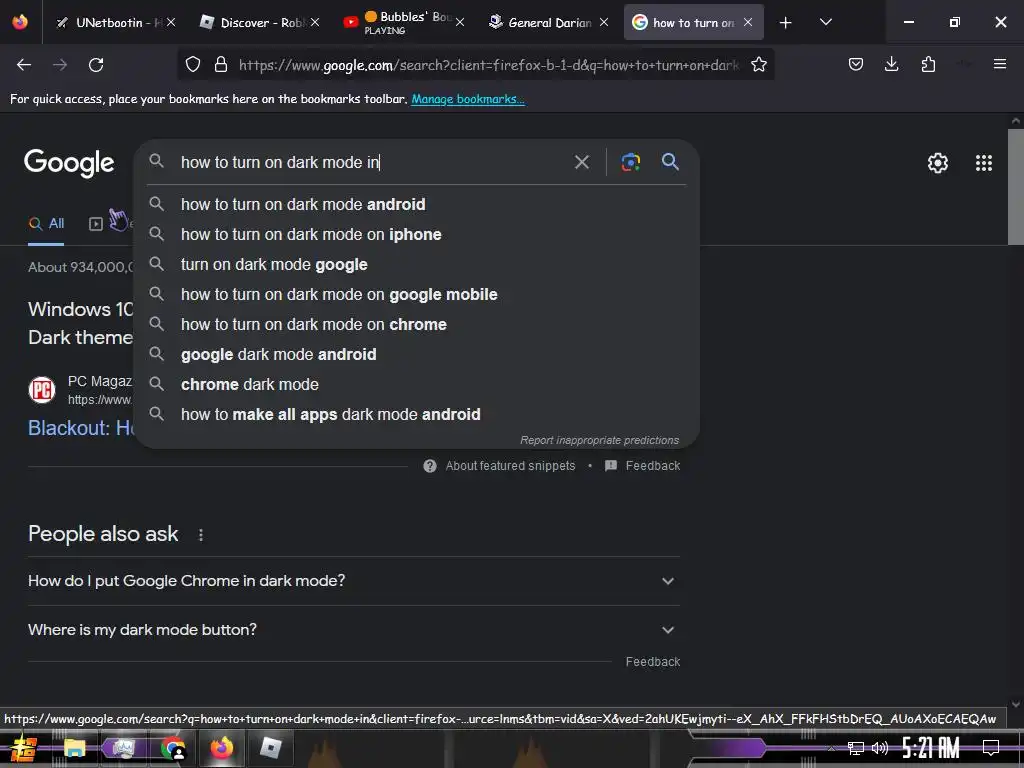Click the page vertical scrollbar thumb
This screenshot has width=1024, height=768.
click(1016, 187)
